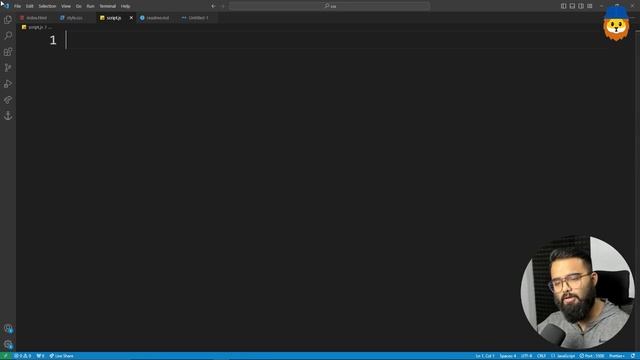
Task: Open the Source Control view
Action: [8, 68]
